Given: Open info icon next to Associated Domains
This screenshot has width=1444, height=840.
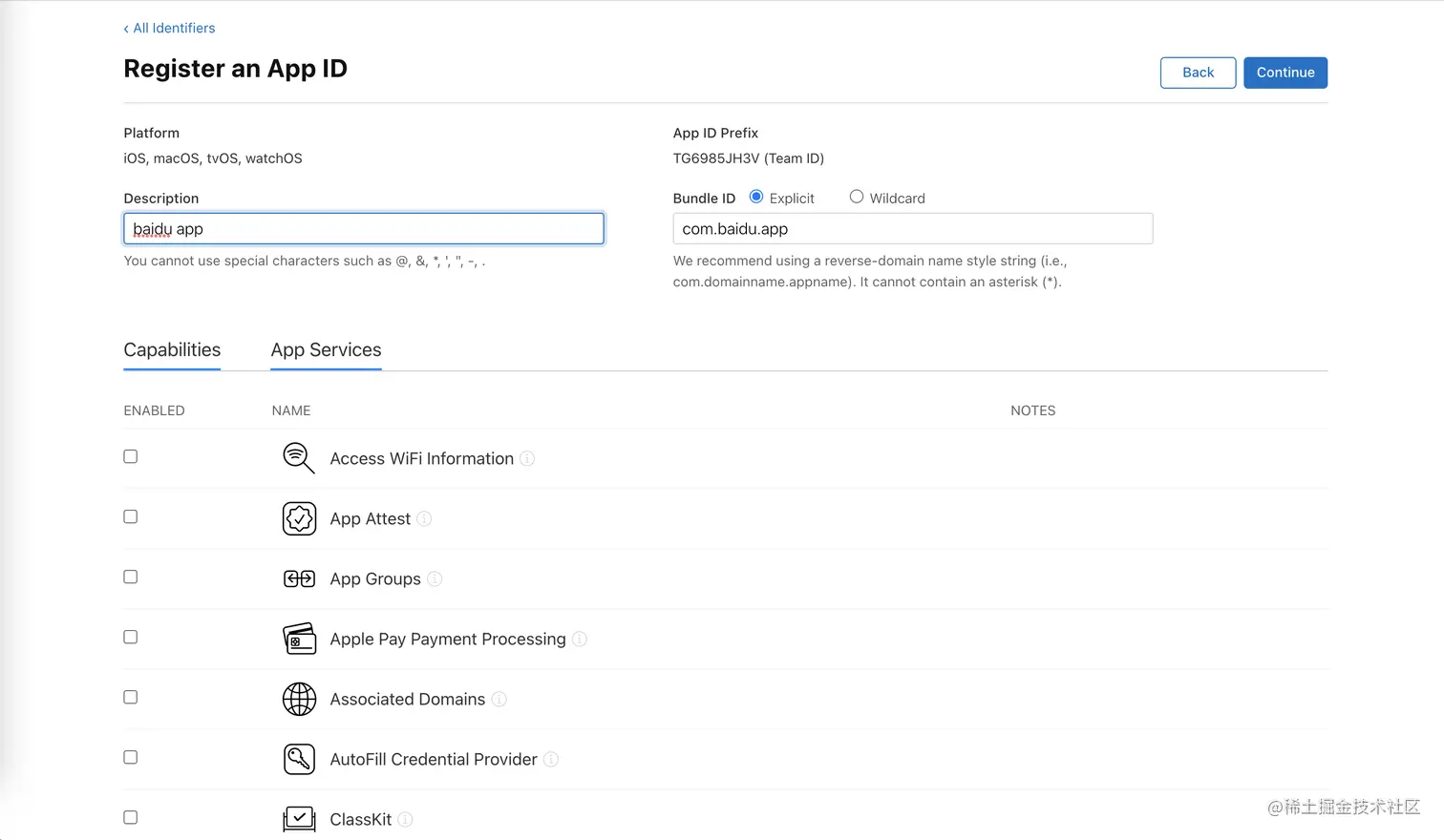Looking at the screenshot, I should point(499,700).
